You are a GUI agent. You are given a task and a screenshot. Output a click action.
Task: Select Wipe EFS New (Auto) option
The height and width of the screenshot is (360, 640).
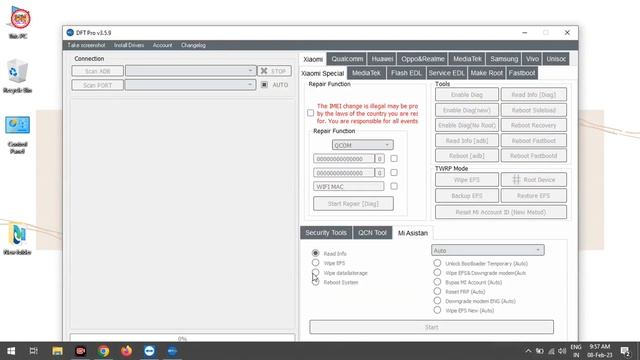click(437, 310)
